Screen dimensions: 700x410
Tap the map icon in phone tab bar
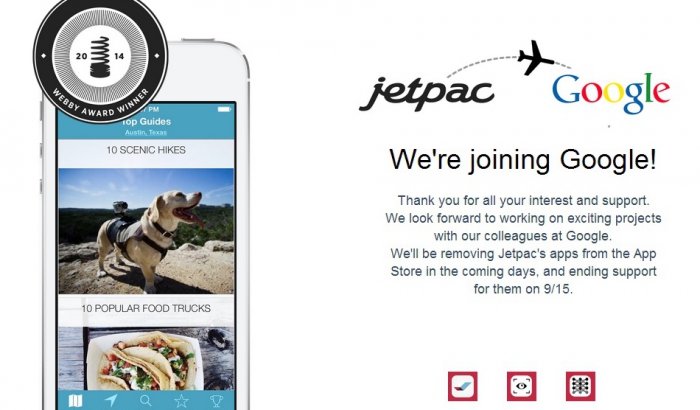coord(75,401)
